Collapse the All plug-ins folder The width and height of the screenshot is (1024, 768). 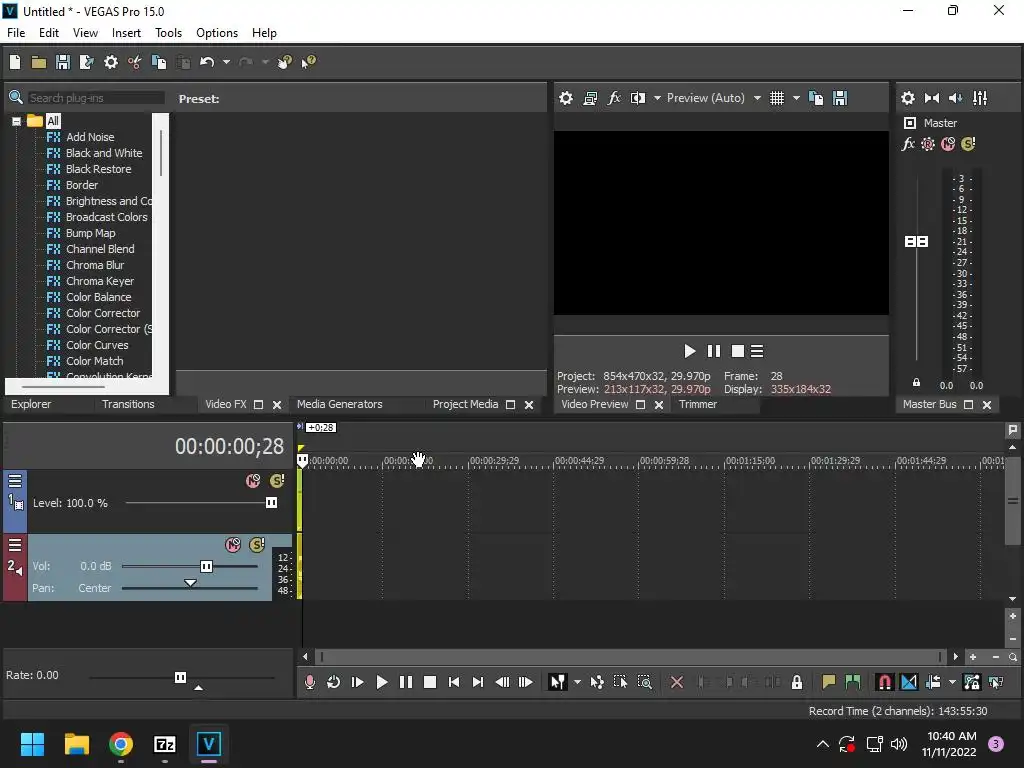click(16, 121)
